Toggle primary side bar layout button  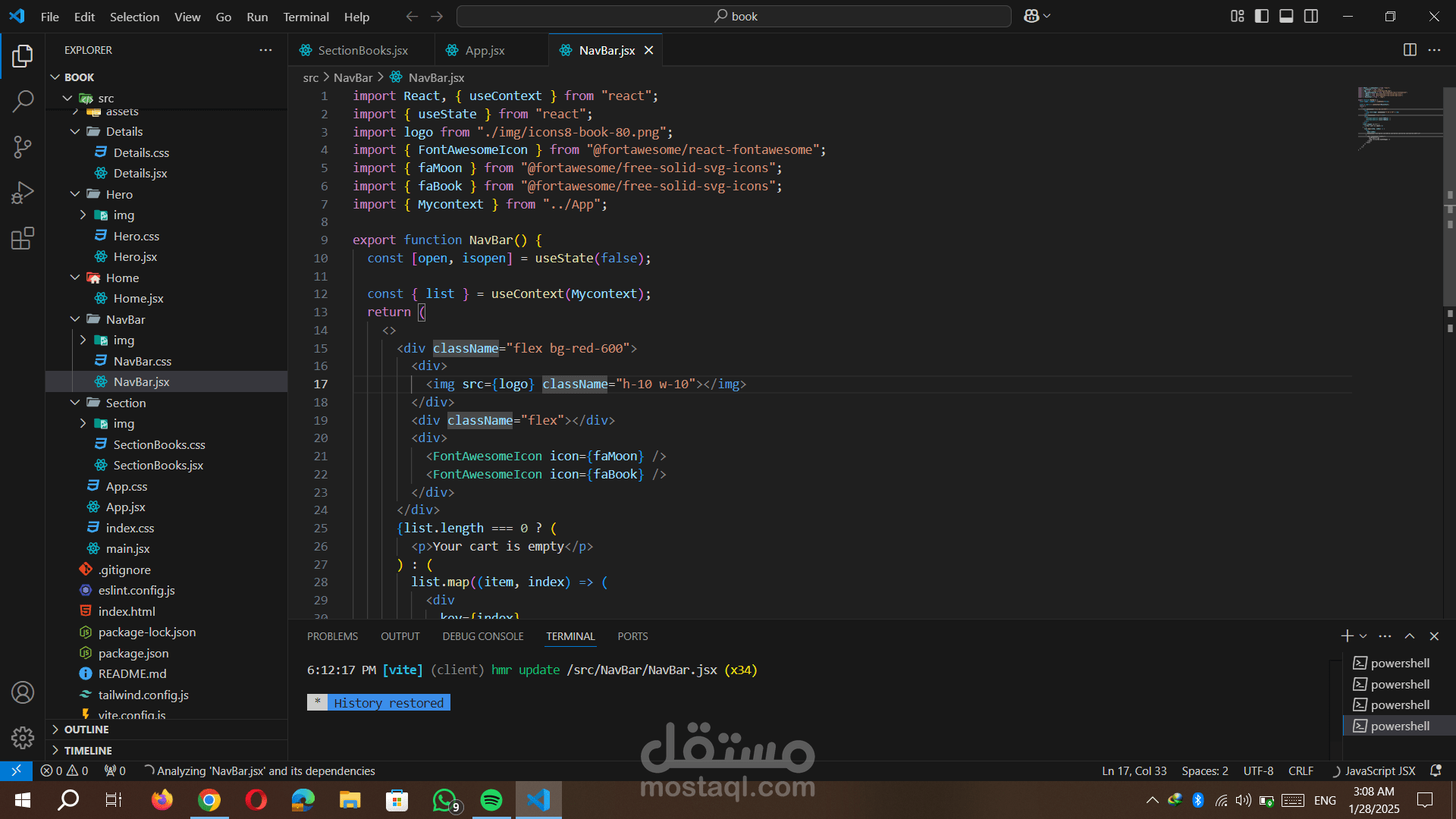click(x=1262, y=16)
